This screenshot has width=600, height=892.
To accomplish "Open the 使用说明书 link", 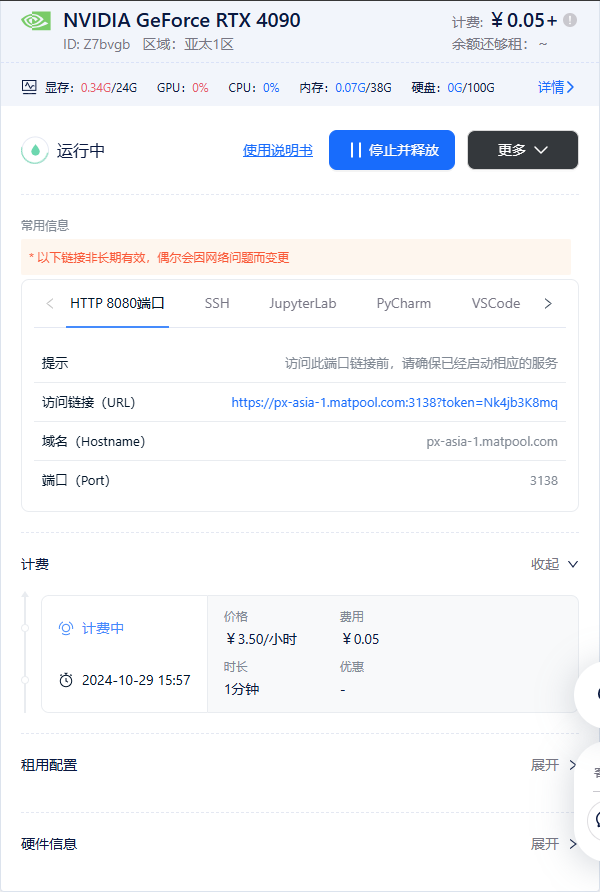I will [x=277, y=150].
